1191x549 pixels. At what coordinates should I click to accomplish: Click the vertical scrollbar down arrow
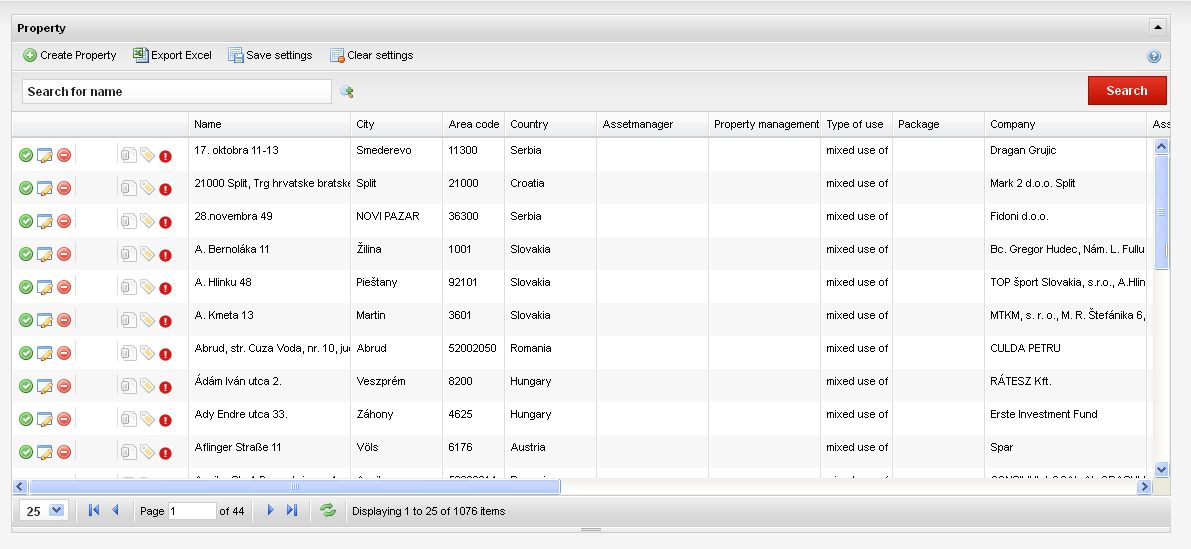(x=1161, y=470)
